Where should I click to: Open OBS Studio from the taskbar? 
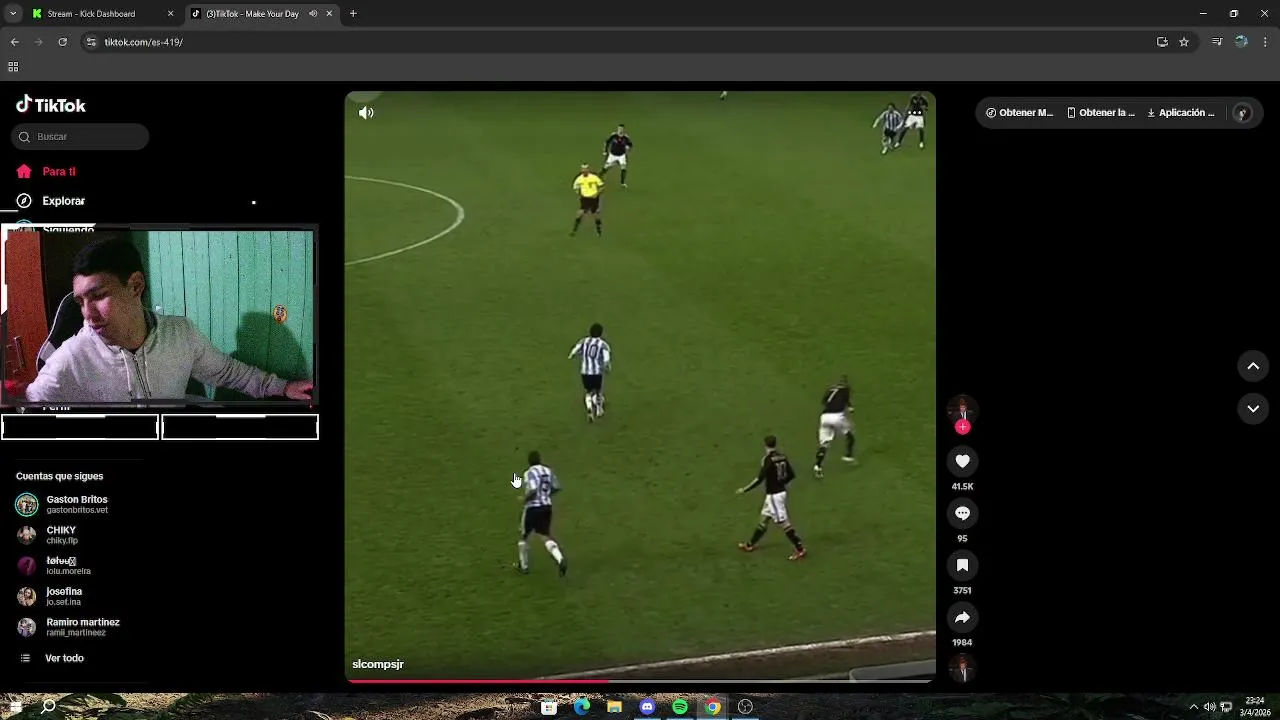point(745,707)
